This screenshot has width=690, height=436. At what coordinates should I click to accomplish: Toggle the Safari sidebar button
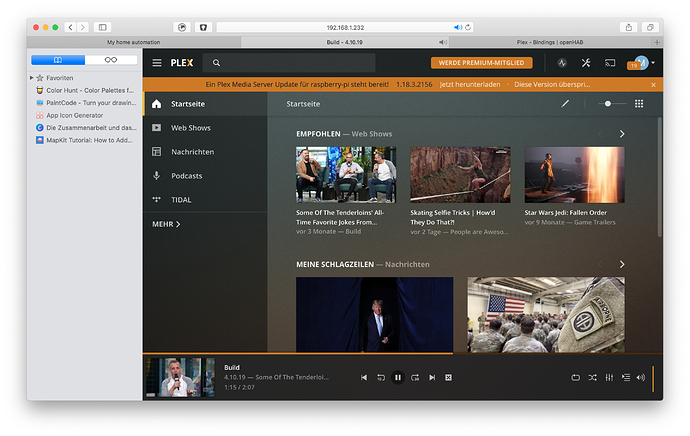103,27
